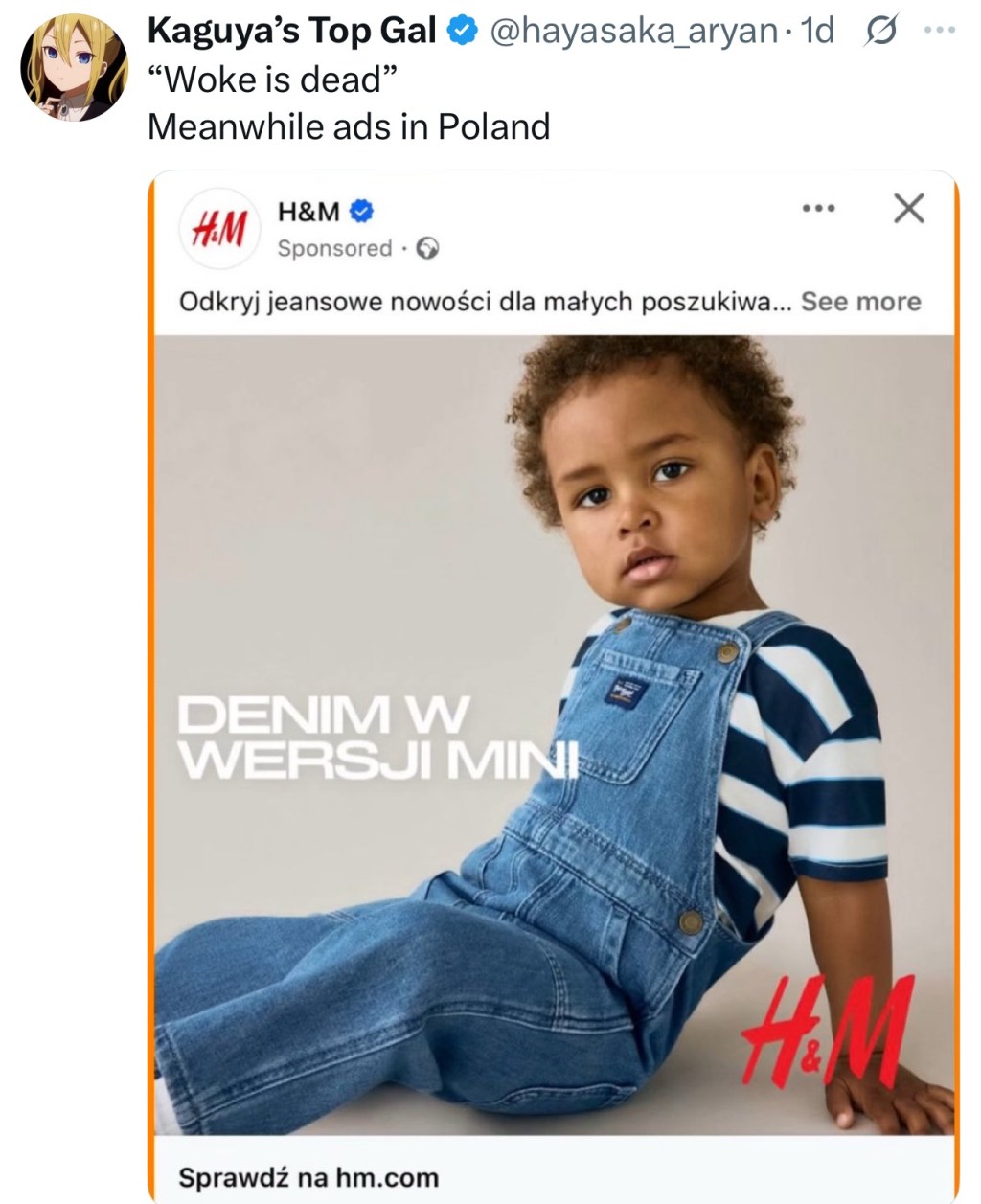Click the blue verified badge beside Kaguya's Top Gal
The image size is (981, 1204).
coord(464,32)
